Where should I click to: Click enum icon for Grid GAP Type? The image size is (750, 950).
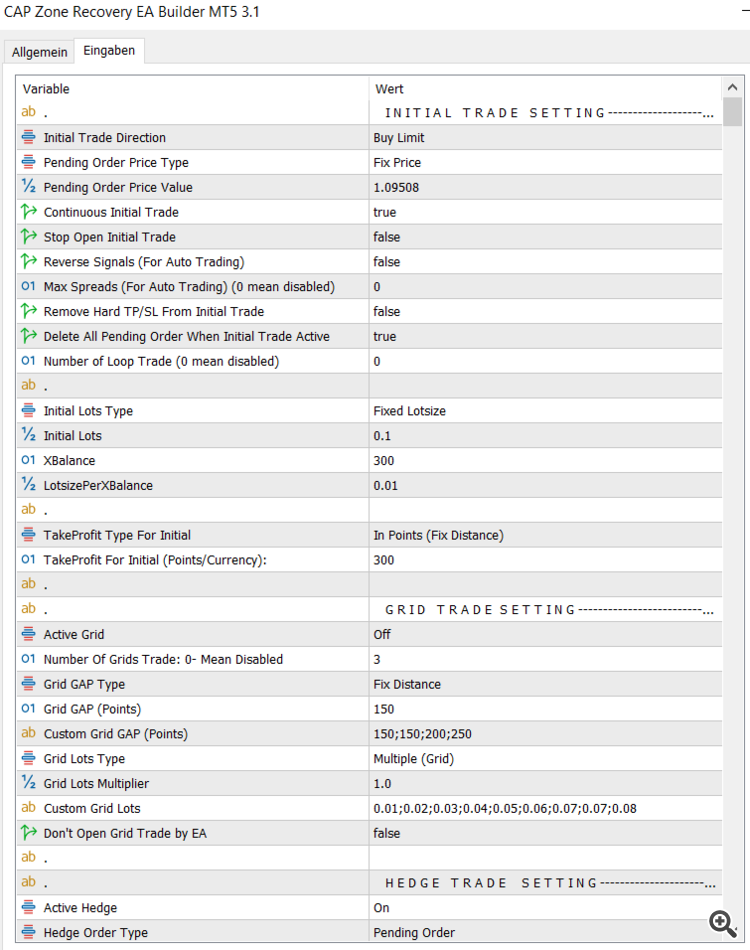coord(28,683)
